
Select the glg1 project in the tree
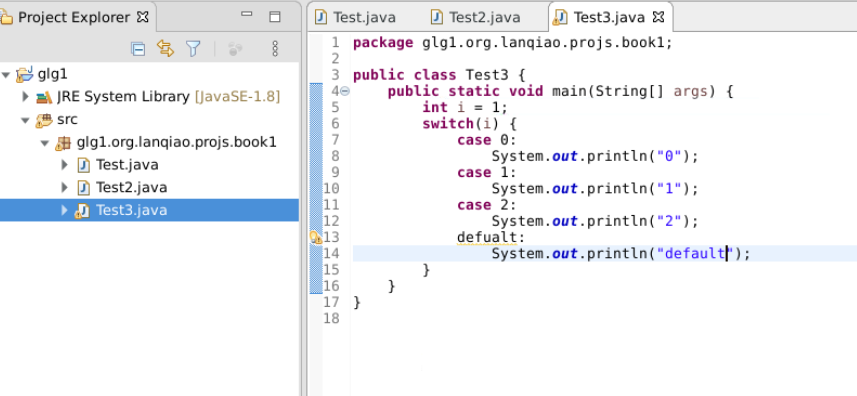click(52, 74)
